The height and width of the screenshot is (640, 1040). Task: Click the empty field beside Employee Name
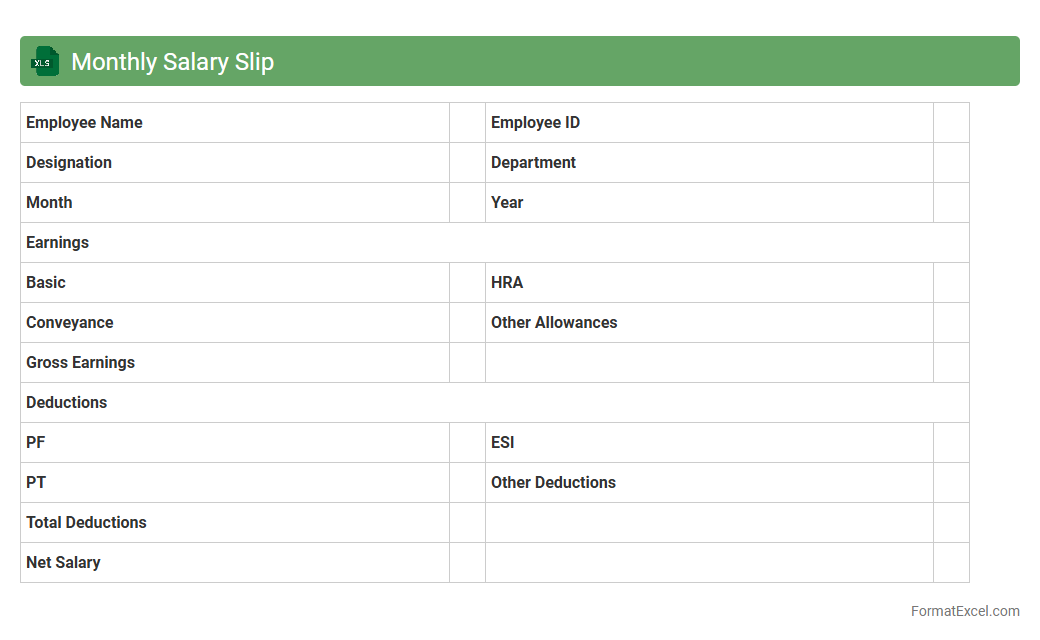467,123
